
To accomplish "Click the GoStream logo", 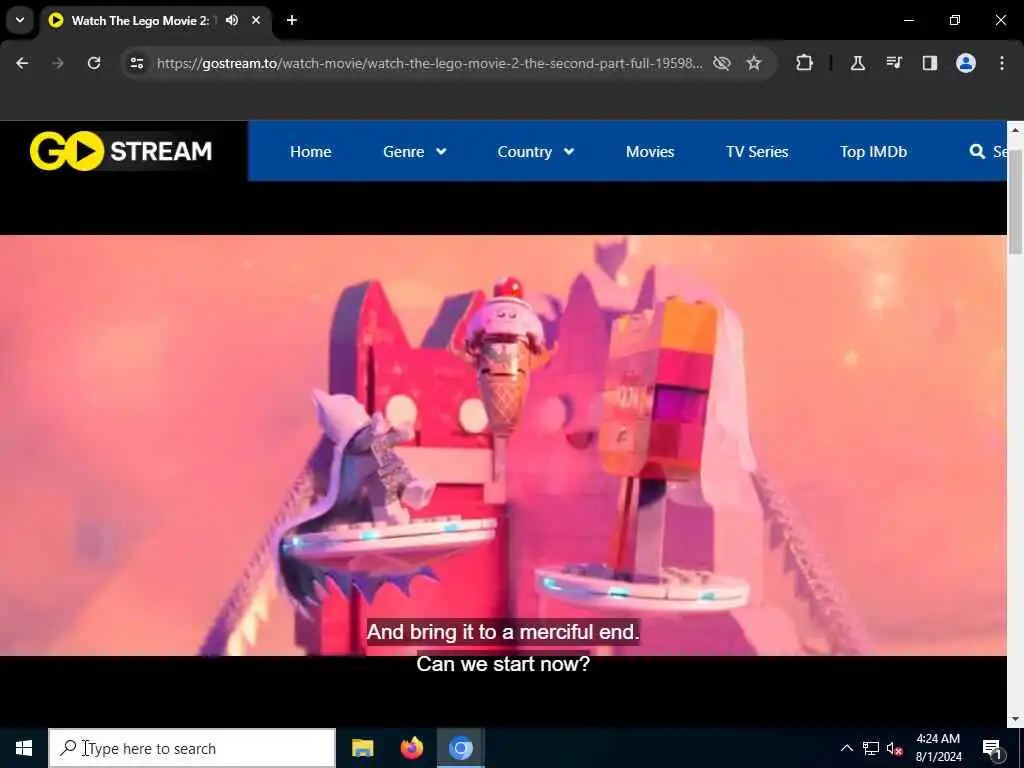I will click(121, 151).
